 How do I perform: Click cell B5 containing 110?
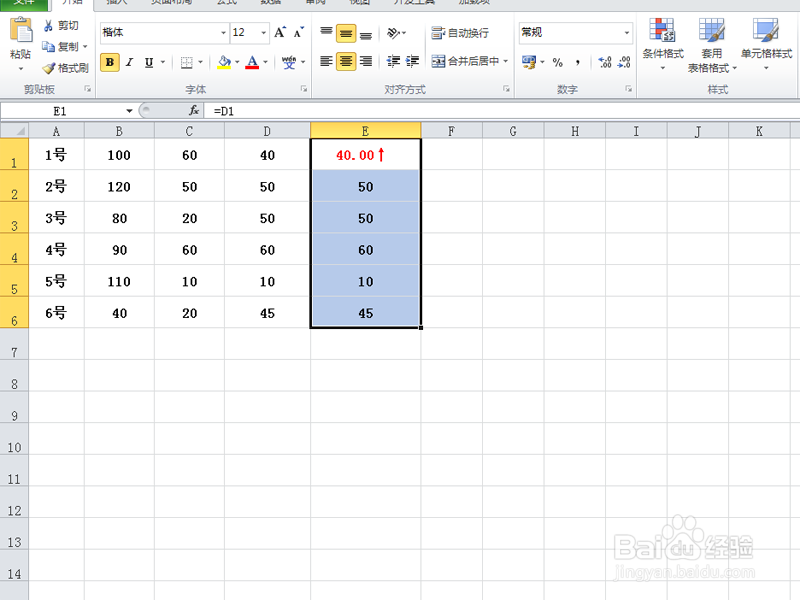(x=119, y=281)
